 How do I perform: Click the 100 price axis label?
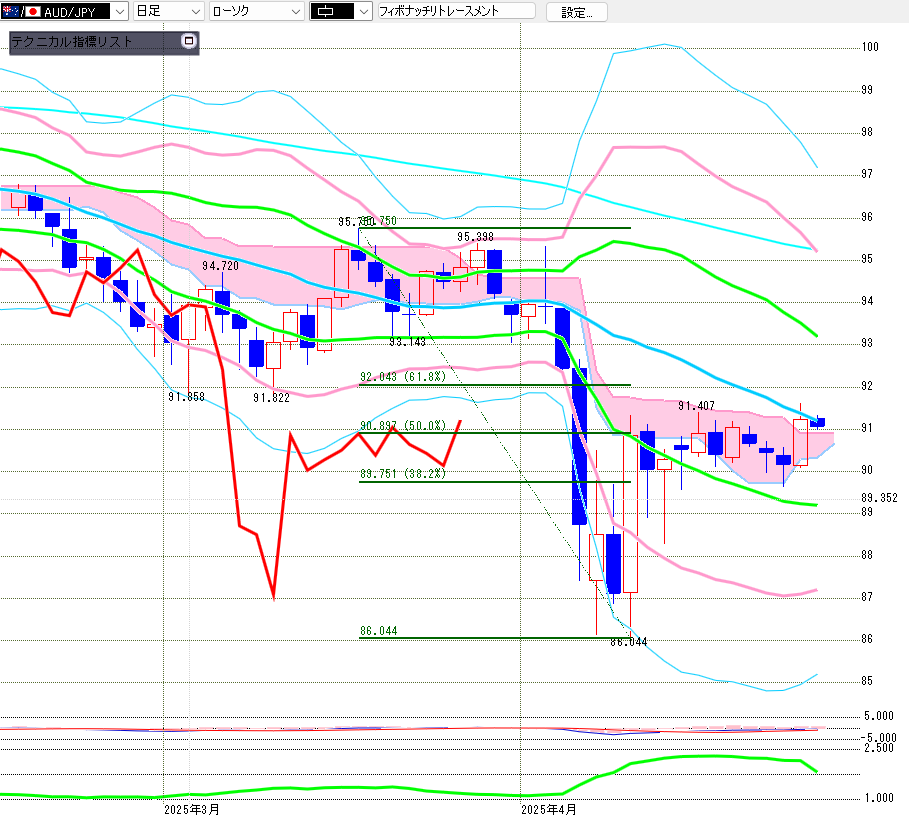(870, 47)
